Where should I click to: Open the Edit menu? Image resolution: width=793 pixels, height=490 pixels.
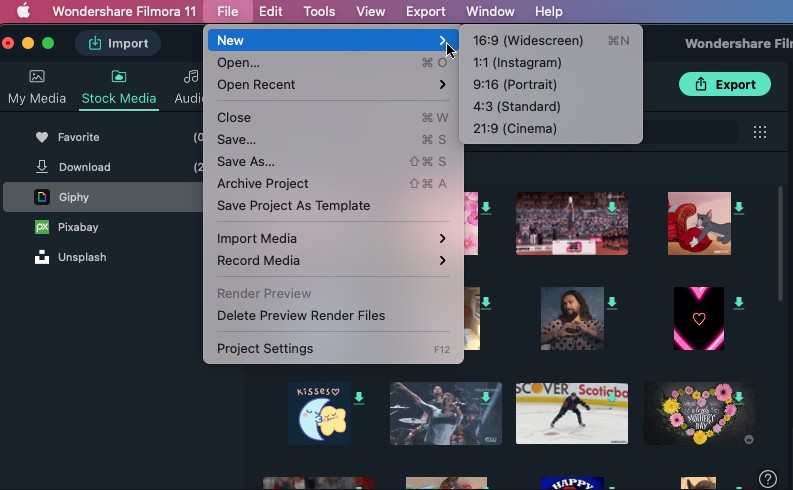pos(271,11)
